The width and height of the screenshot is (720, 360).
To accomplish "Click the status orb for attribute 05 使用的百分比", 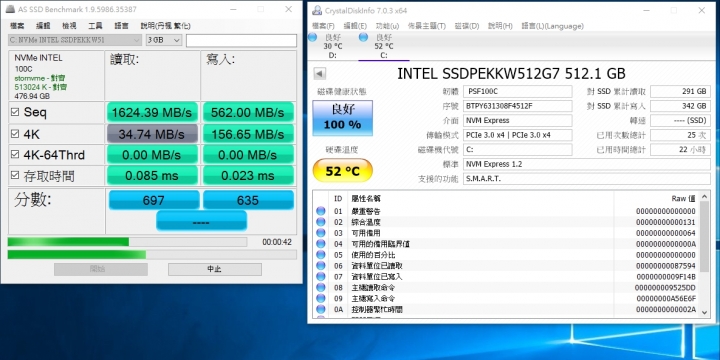I will click(321, 255).
